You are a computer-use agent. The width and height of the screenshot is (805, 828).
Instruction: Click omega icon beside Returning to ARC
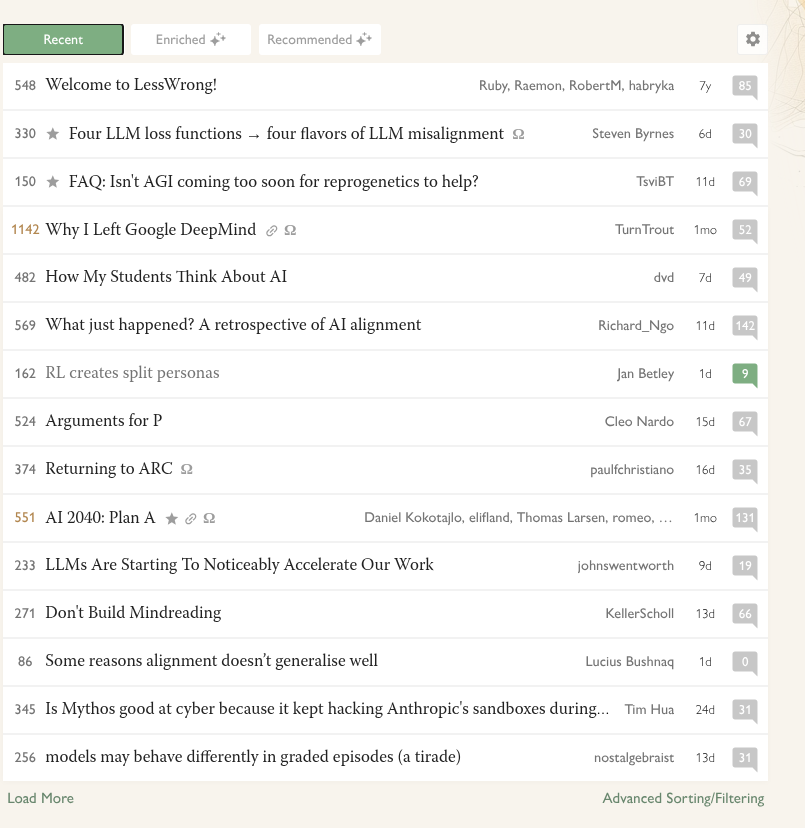(x=186, y=469)
